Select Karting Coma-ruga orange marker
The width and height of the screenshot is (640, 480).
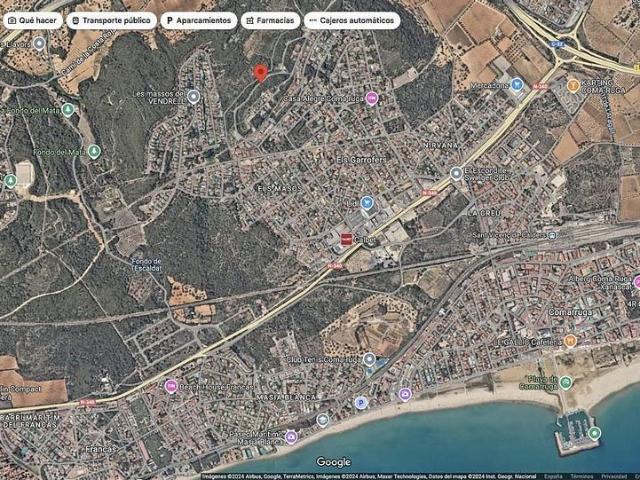coord(573,86)
